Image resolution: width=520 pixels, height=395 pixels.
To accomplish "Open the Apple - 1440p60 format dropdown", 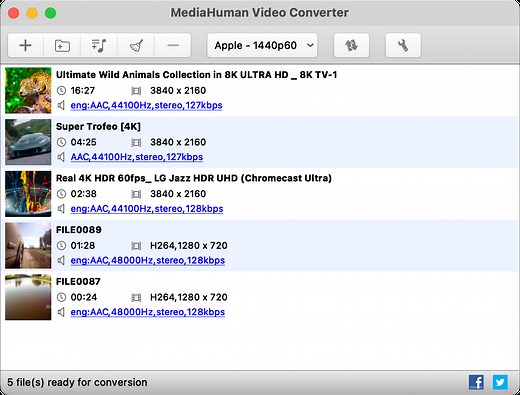I will [x=262, y=45].
